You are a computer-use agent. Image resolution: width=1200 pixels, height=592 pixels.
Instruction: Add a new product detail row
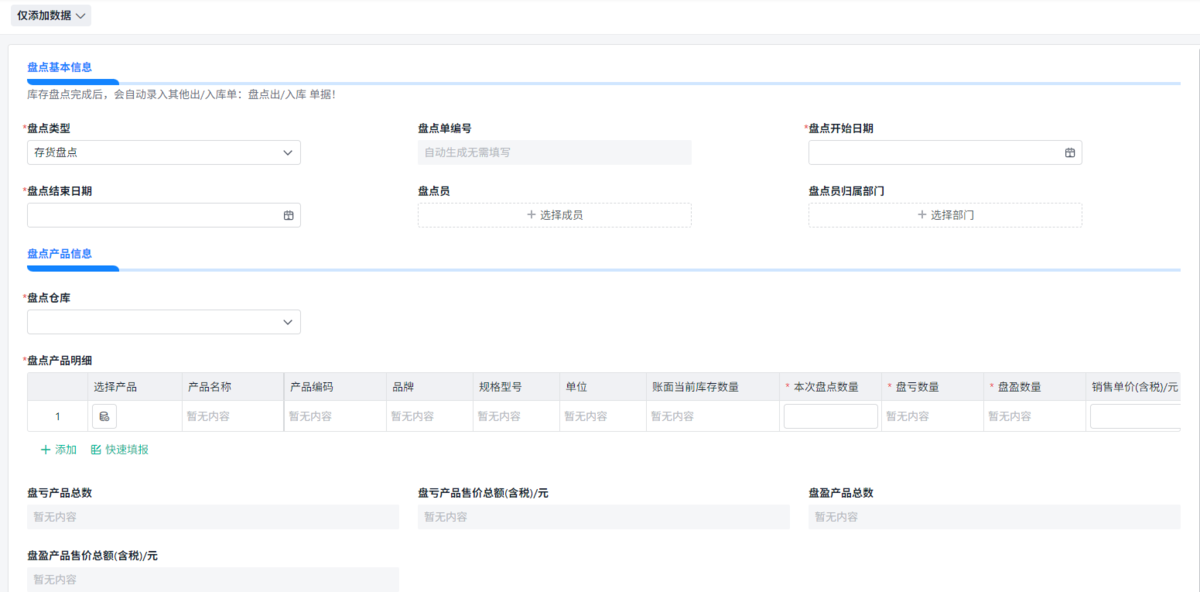59,450
